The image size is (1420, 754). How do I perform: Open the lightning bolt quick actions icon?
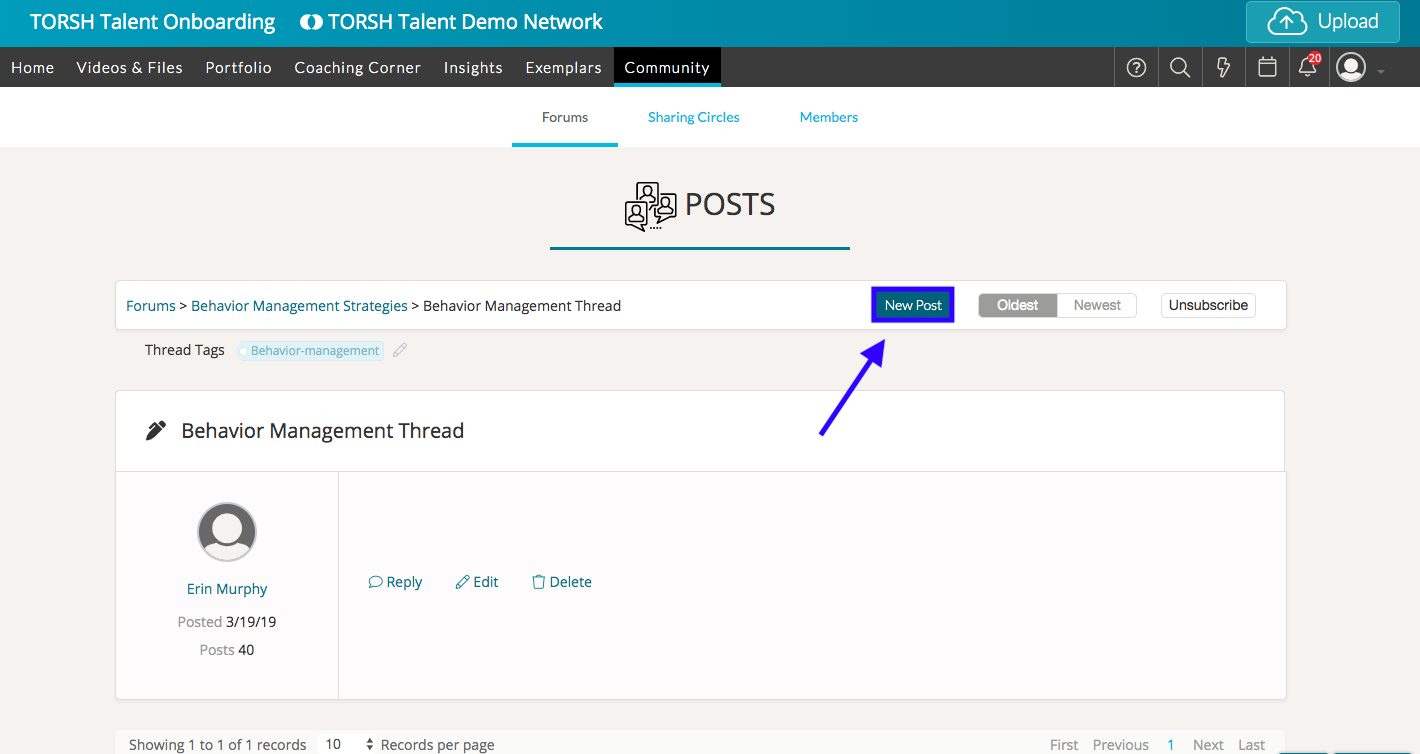(x=1223, y=68)
